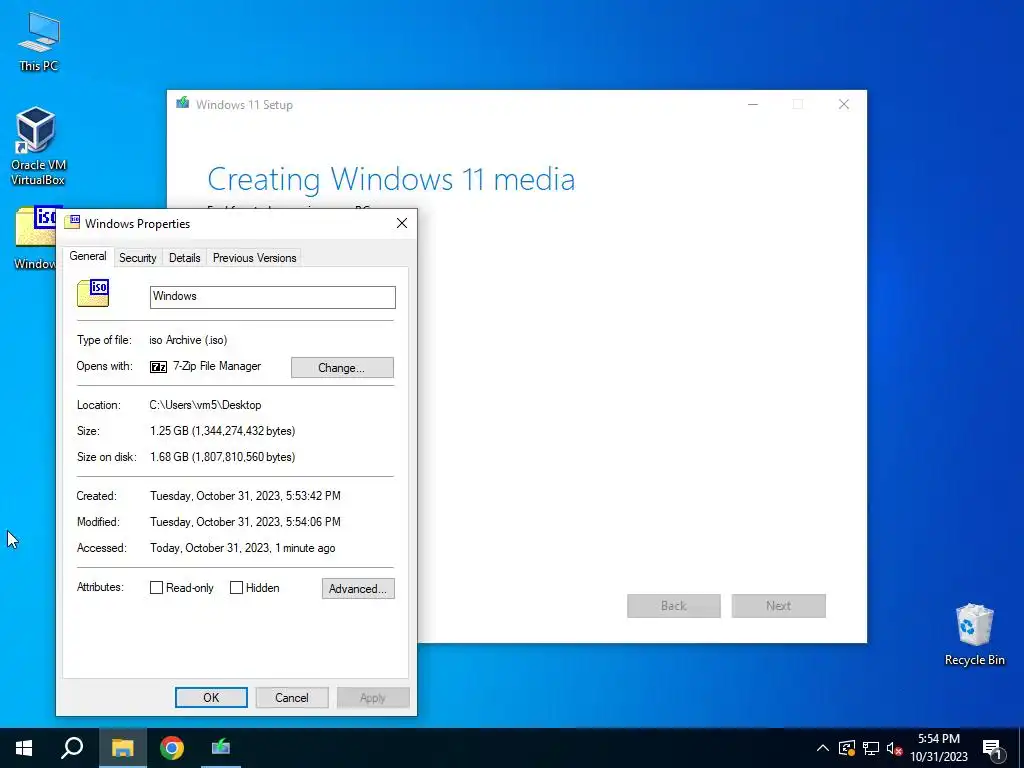Viewport: 1024px width, 768px height.
Task: Click the Apply button
Action: coord(373,697)
